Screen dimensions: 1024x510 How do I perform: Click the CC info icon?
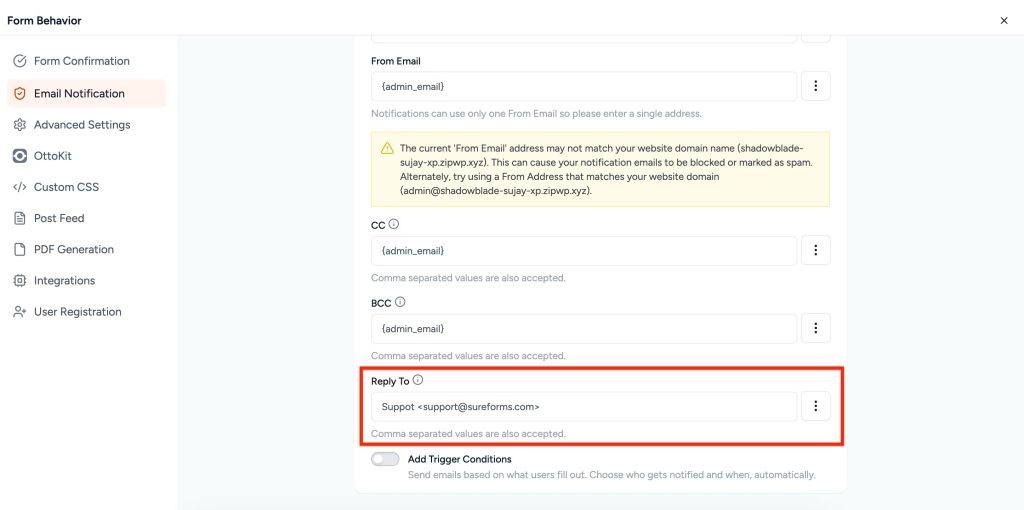pyautogui.click(x=394, y=225)
